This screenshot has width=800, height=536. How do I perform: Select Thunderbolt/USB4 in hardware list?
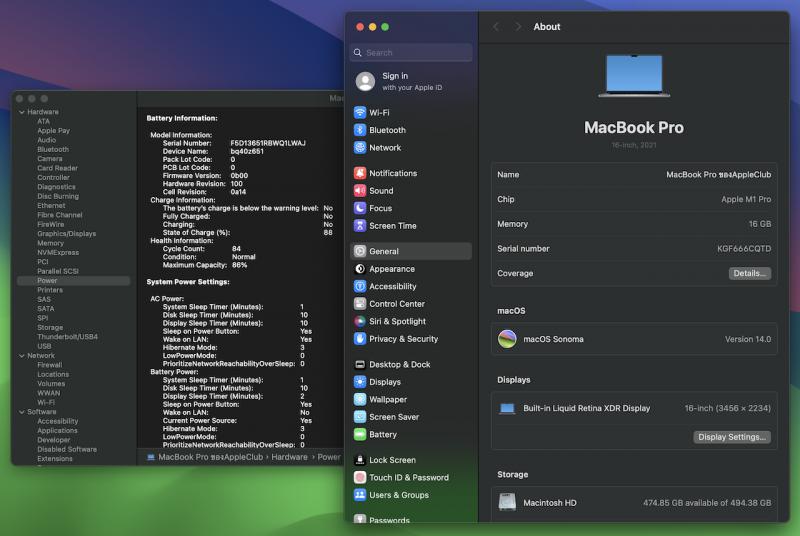pyautogui.click(x=67, y=337)
